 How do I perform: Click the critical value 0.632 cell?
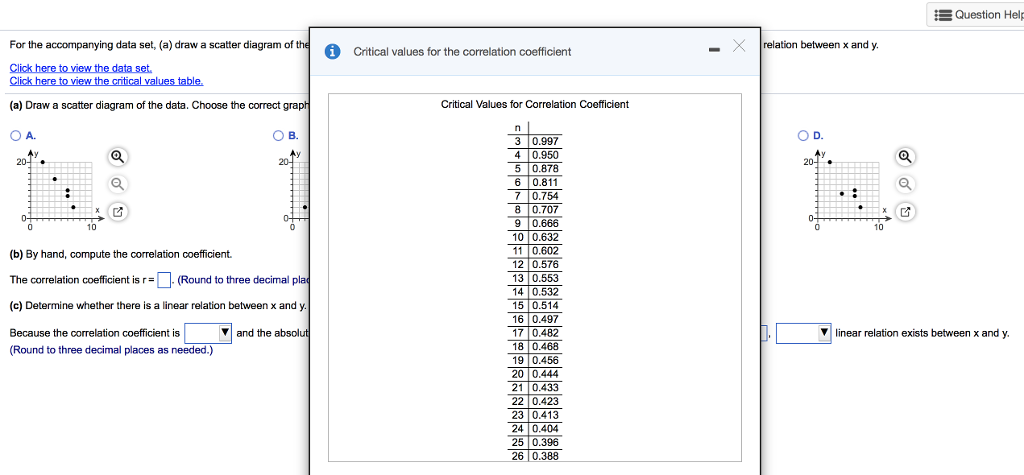pyautogui.click(x=545, y=237)
